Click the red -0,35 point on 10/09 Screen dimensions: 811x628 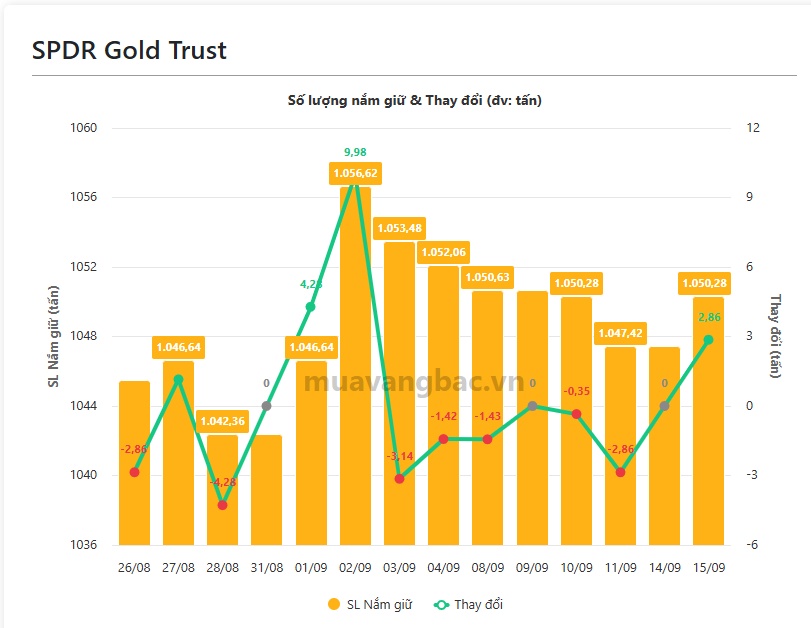(576, 414)
